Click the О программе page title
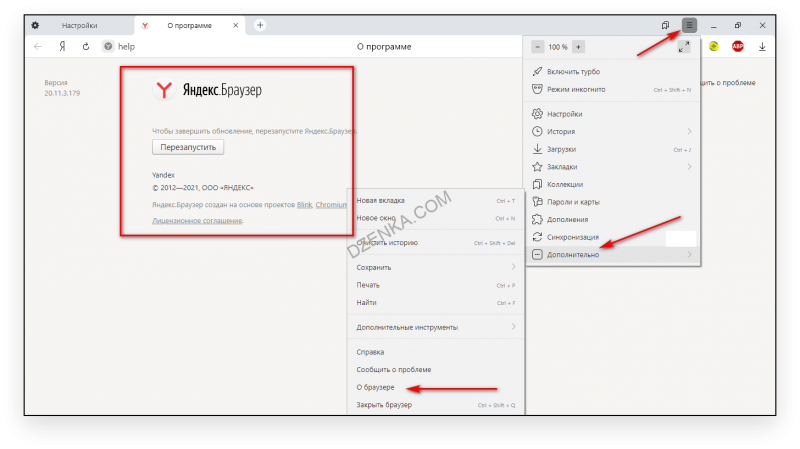 pyautogui.click(x=384, y=46)
